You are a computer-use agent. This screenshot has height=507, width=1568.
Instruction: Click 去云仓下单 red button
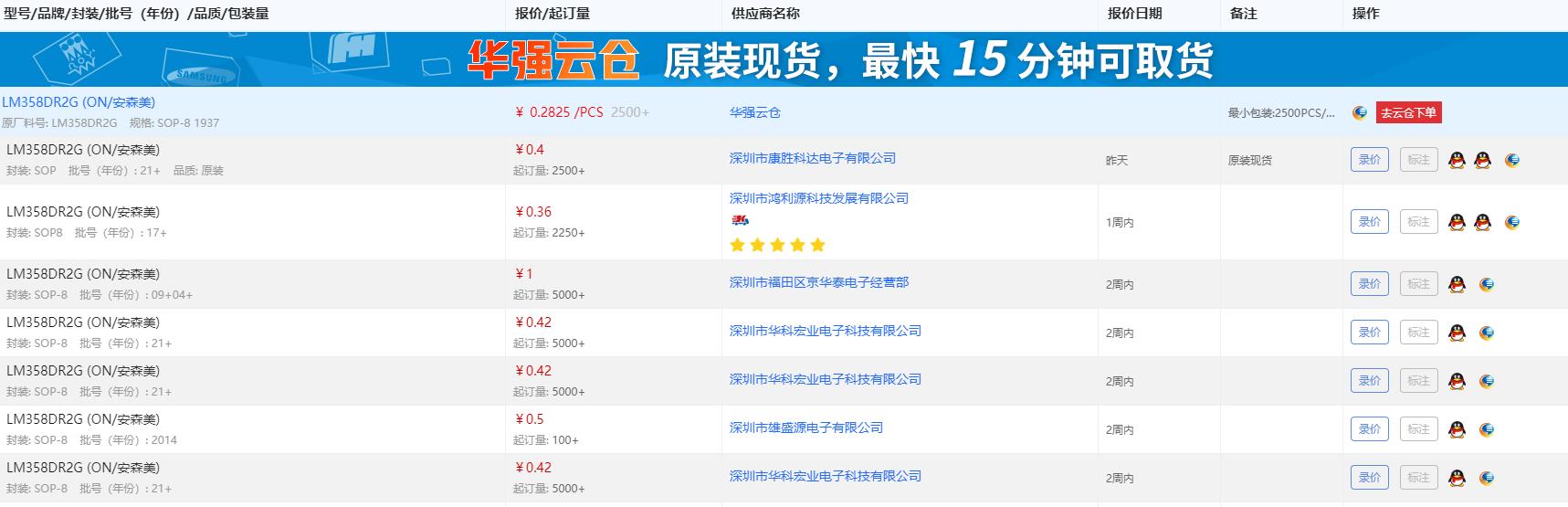pos(1408,112)
